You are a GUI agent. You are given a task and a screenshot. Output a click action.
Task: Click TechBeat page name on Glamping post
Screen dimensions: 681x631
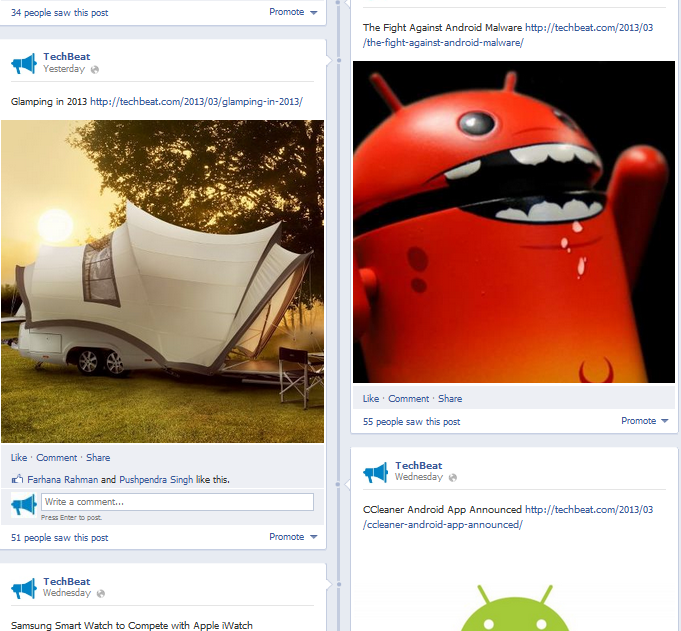(x=67, y=56)
